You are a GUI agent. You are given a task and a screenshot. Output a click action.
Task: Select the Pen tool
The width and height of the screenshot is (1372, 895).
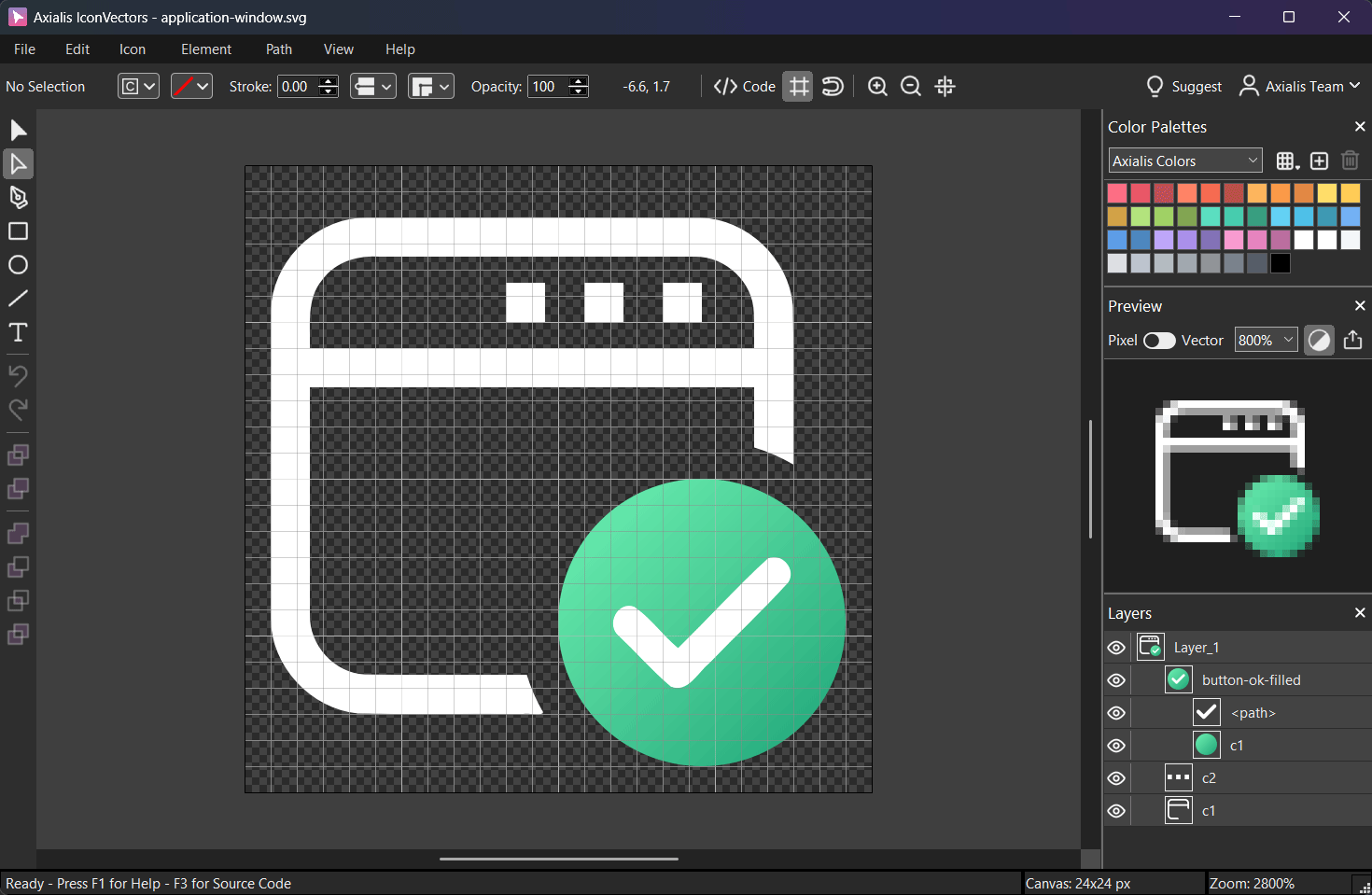tap(18, 197)
